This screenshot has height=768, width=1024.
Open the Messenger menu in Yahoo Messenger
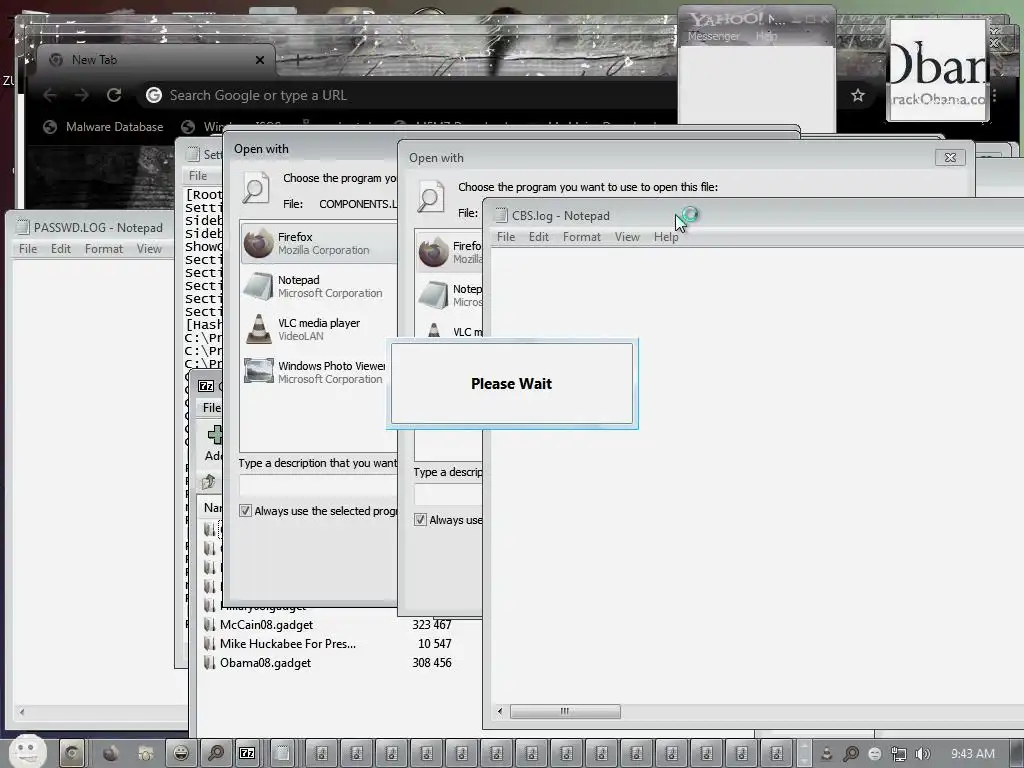point(713,37)
